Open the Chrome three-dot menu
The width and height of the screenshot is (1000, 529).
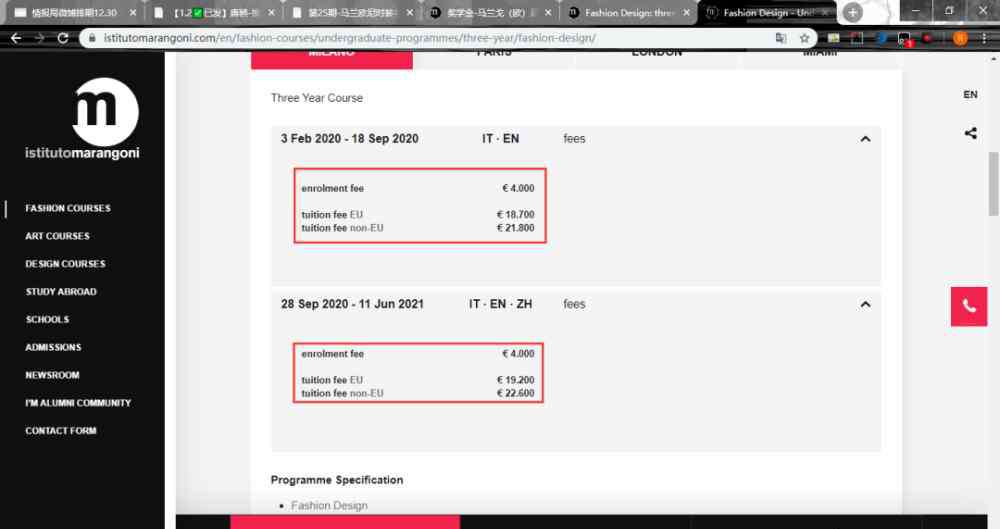pyautogui.click(x=985, y=38)
